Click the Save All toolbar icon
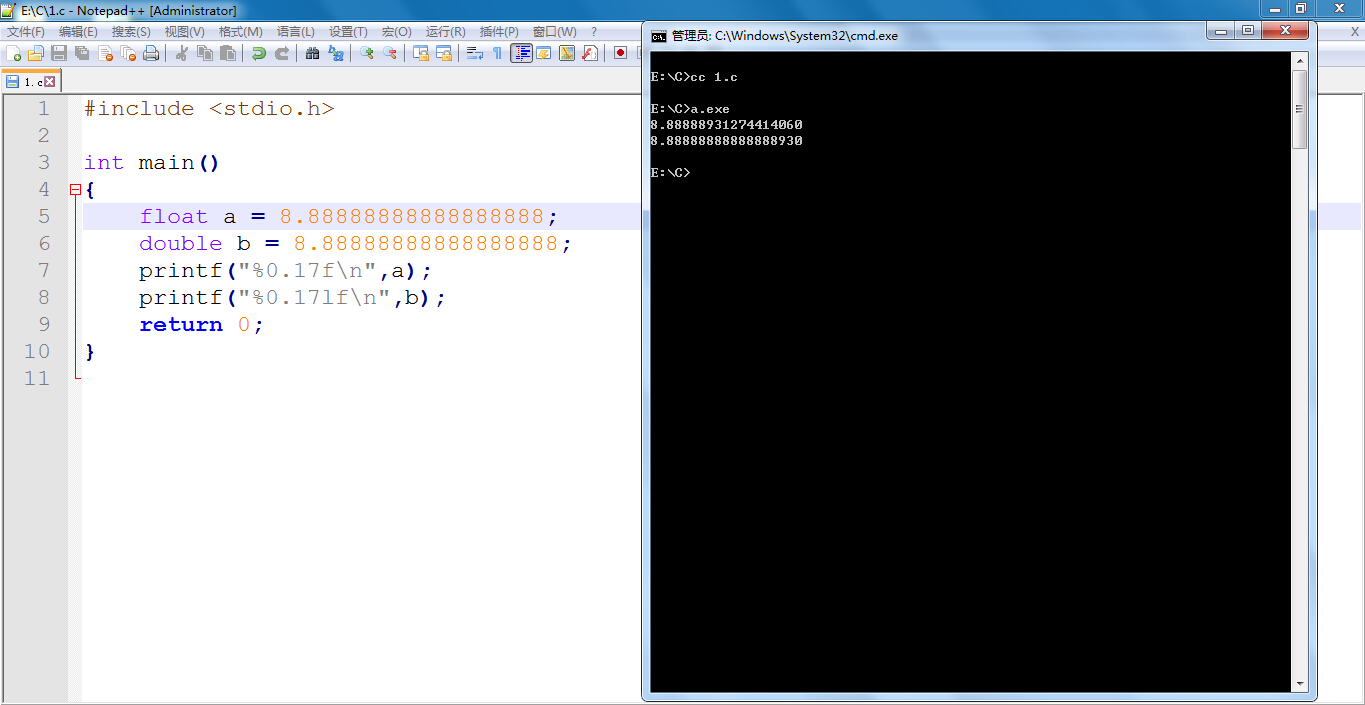1365x705 pixels. 82,53
